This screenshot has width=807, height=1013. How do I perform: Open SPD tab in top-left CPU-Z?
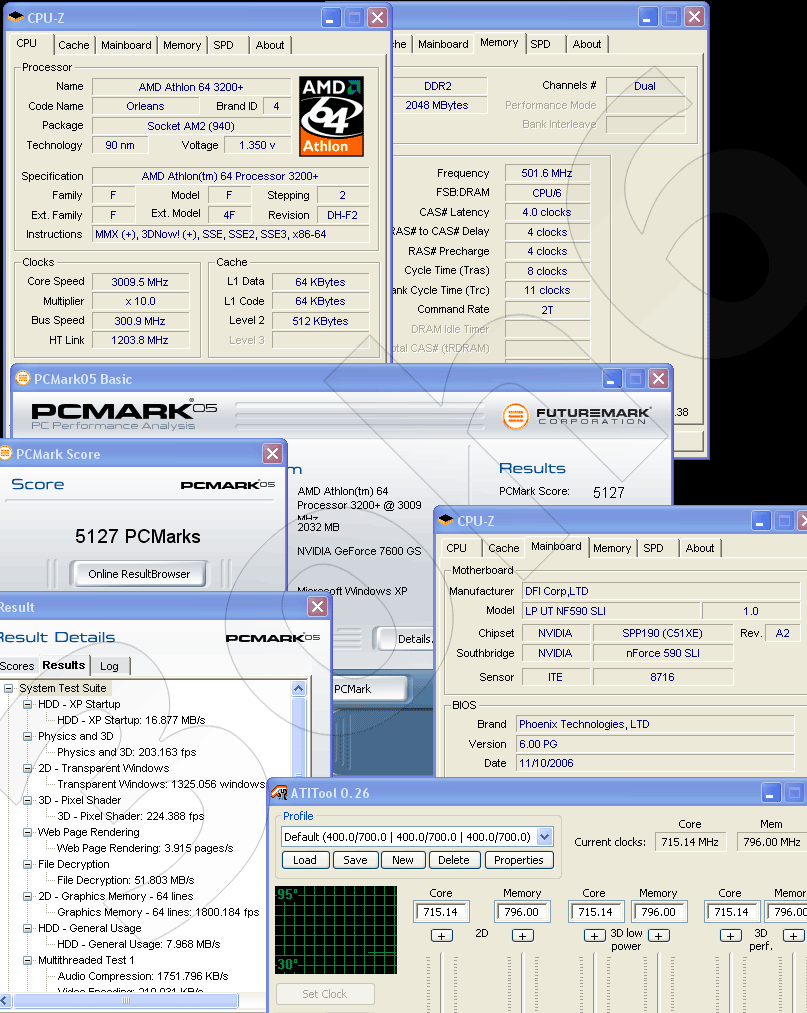[224, 45]
